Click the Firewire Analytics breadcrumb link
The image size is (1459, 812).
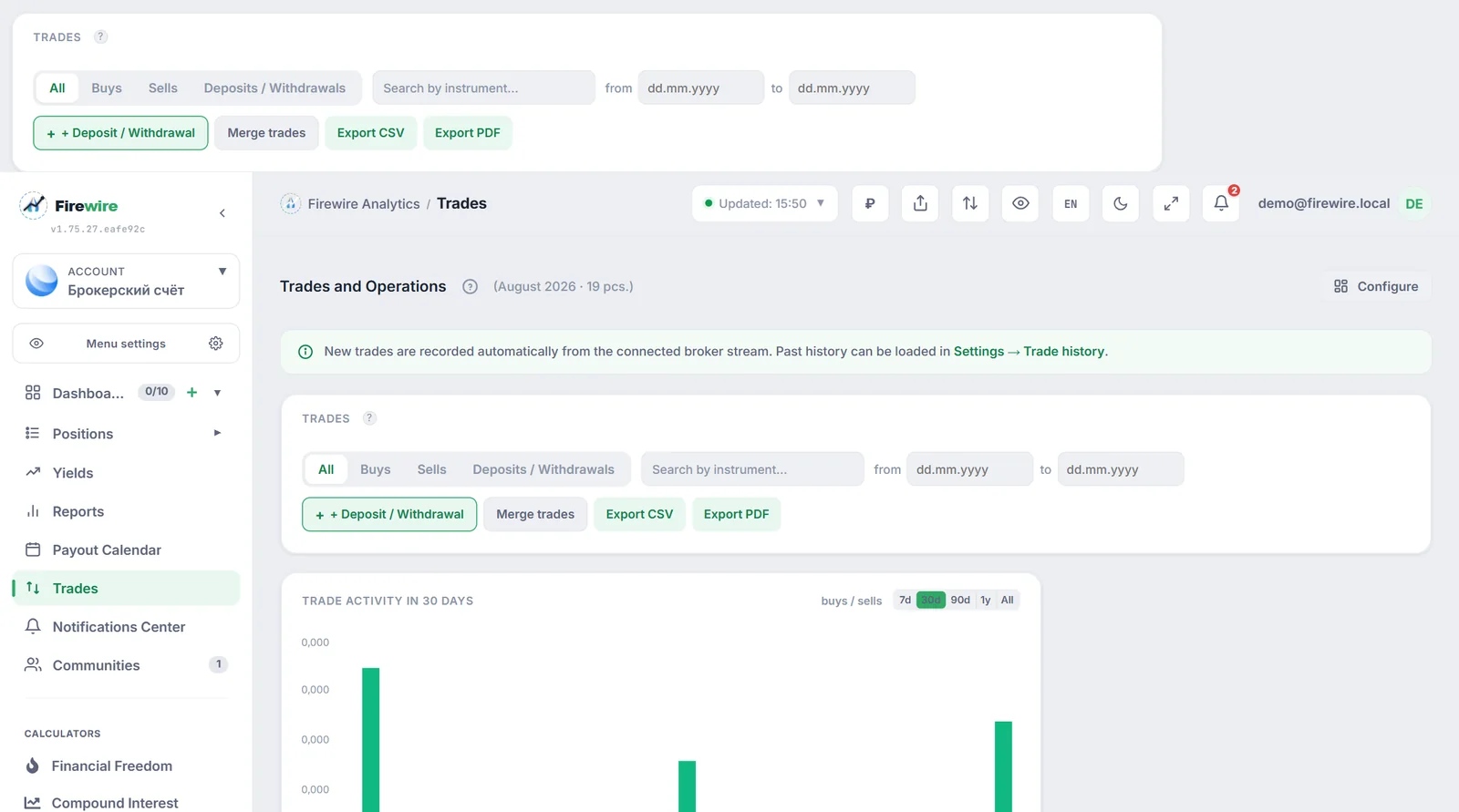click(x=364, y=203)
